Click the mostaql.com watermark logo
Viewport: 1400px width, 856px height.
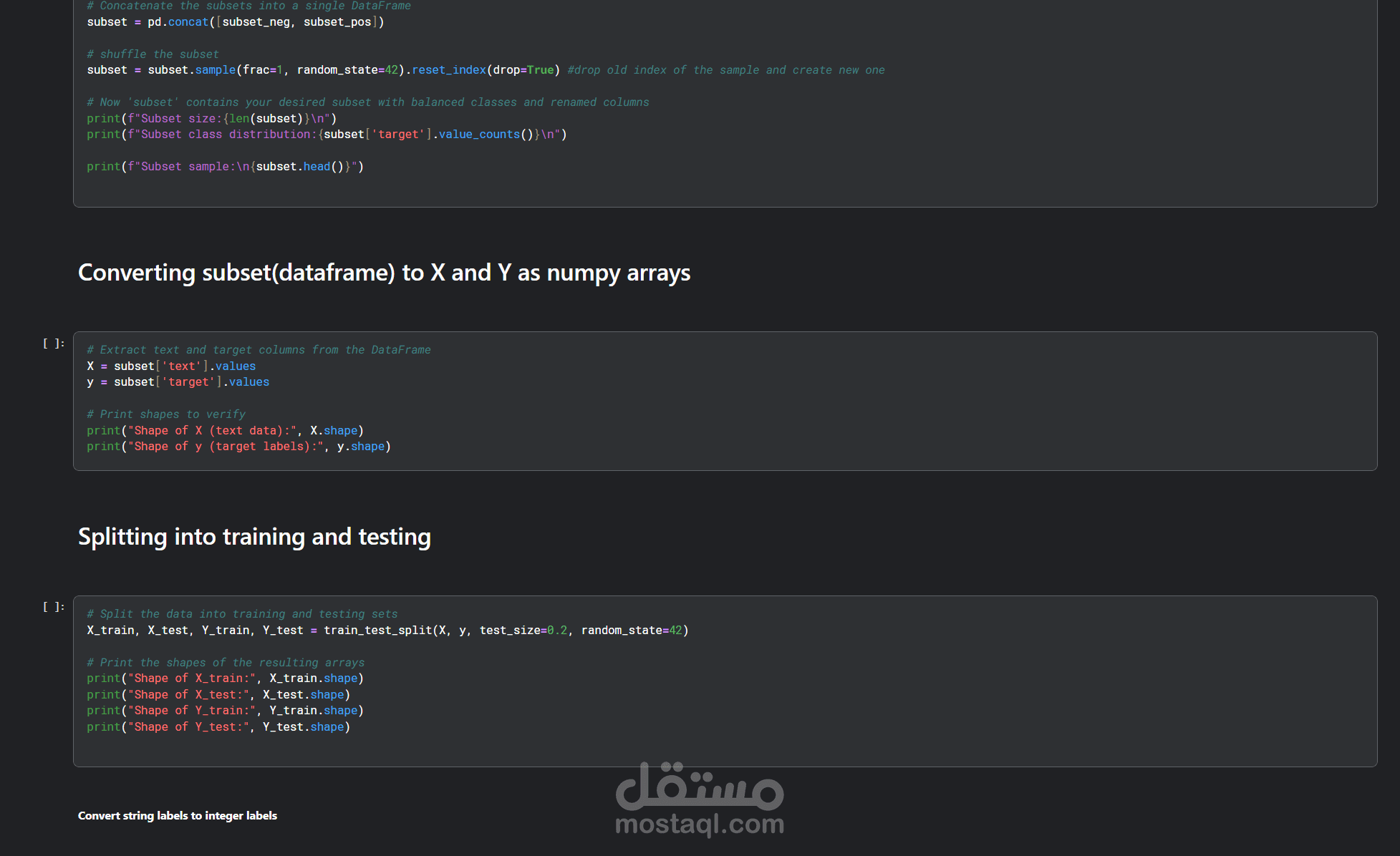click(700, 799)
